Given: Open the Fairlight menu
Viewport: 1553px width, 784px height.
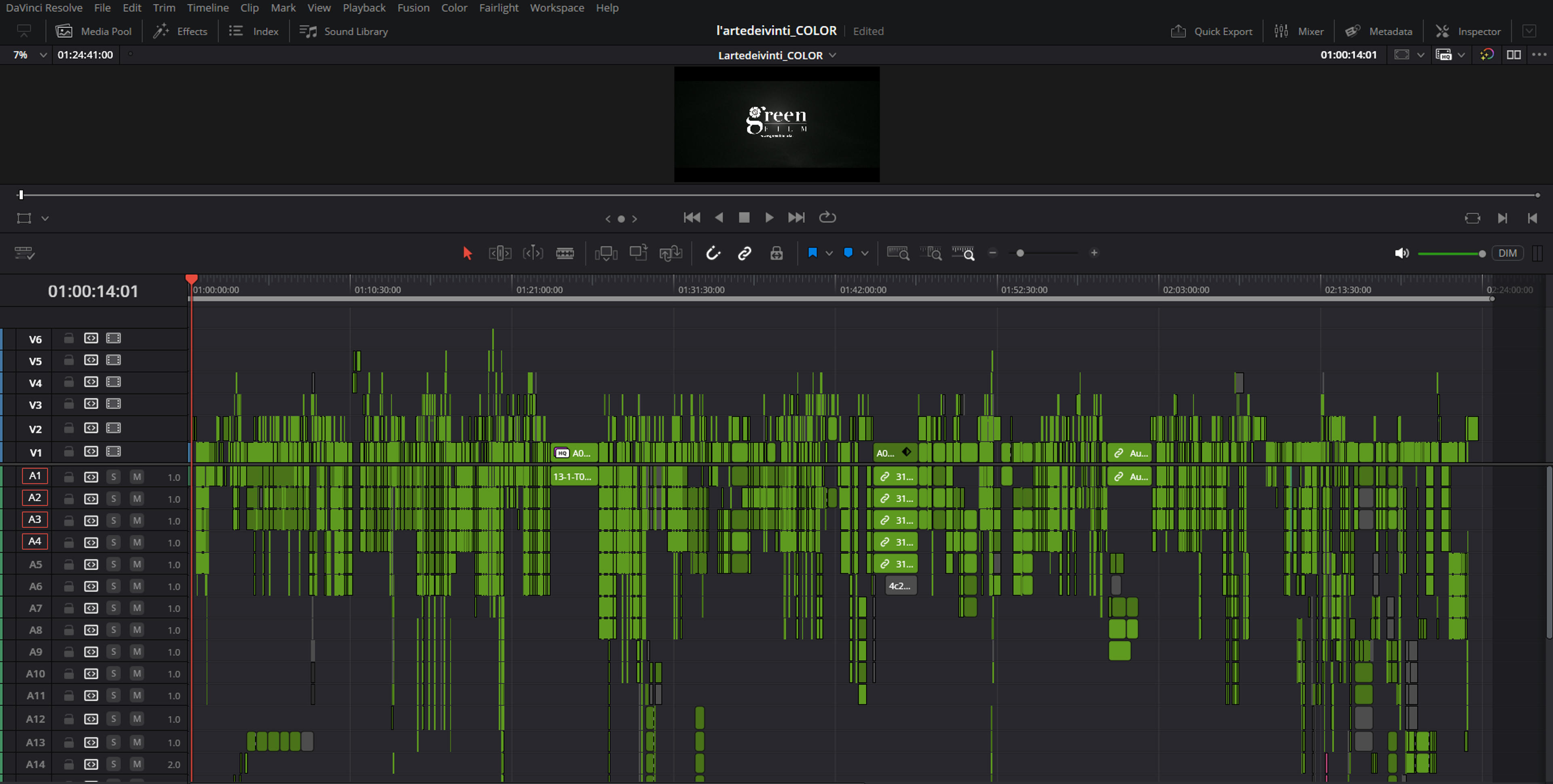Looking at the screenshot, I should click(x=499, y=8).
